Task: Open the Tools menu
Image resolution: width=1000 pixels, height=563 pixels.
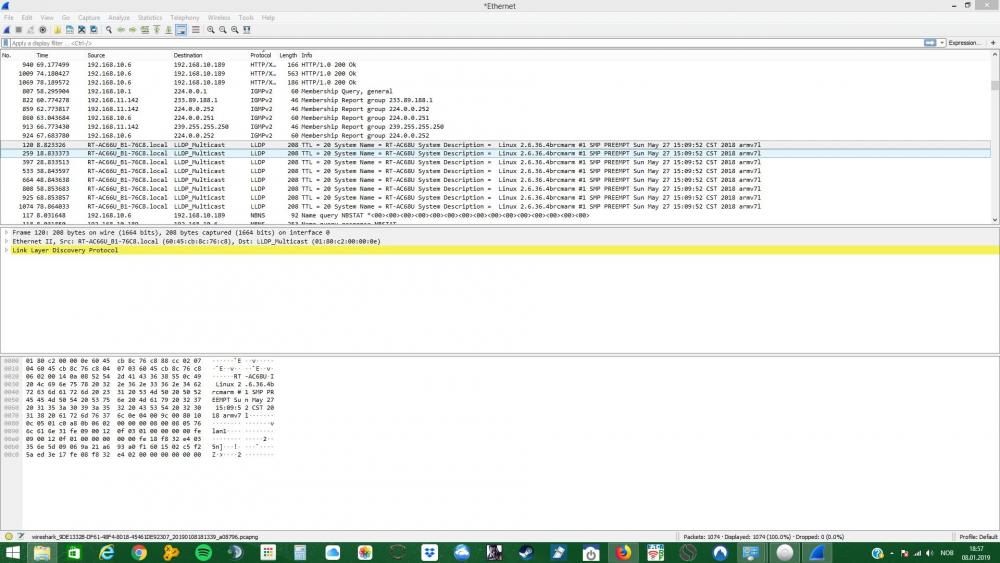Action: click(x=246, y=18)
